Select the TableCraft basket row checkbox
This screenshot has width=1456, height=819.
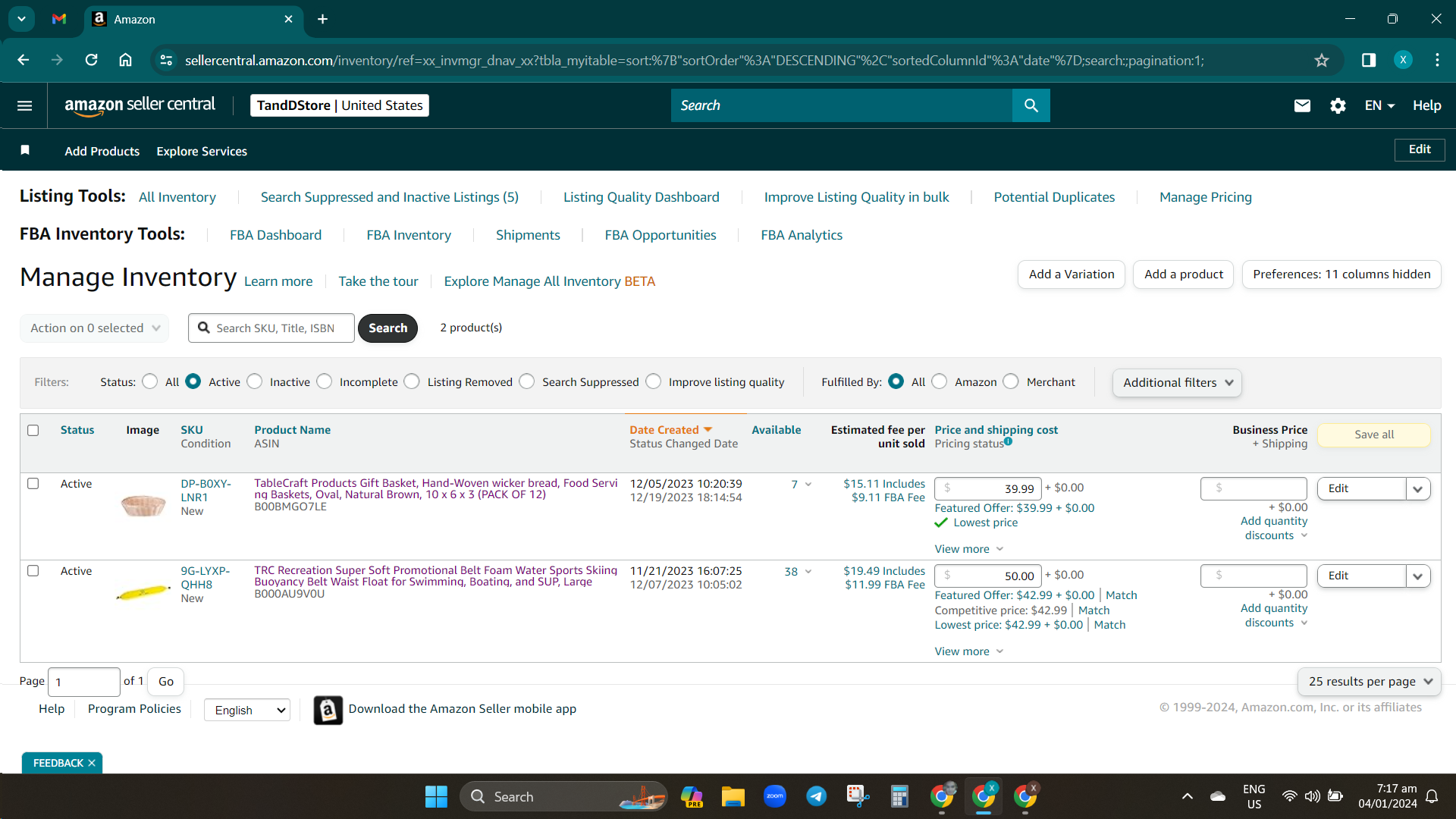[33, 483]
